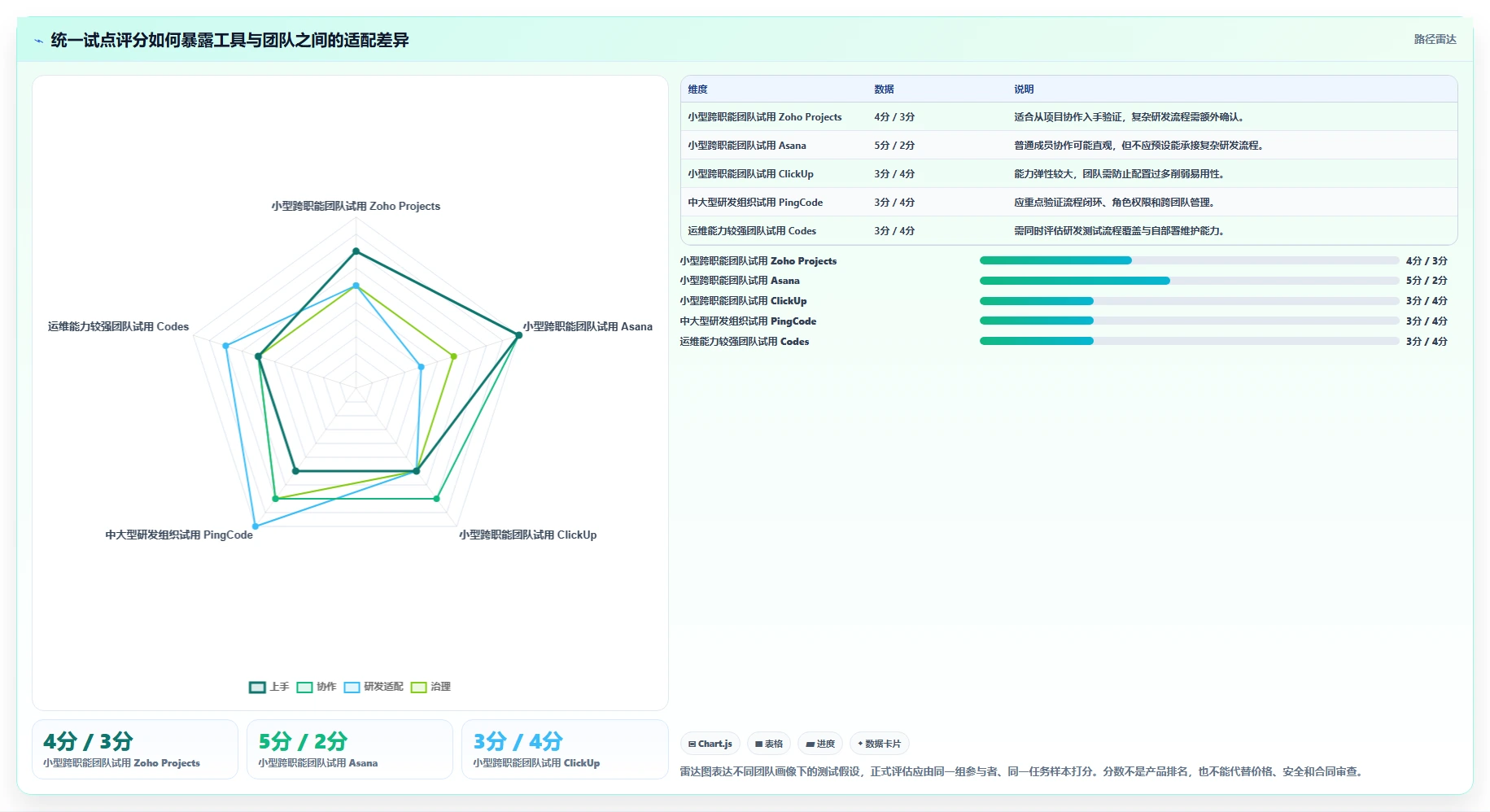This screenshot has height=812, width=1490.
Task: Click radar axis label 小型跨职能团队试用 Asana
Action: tap(588, 326)
